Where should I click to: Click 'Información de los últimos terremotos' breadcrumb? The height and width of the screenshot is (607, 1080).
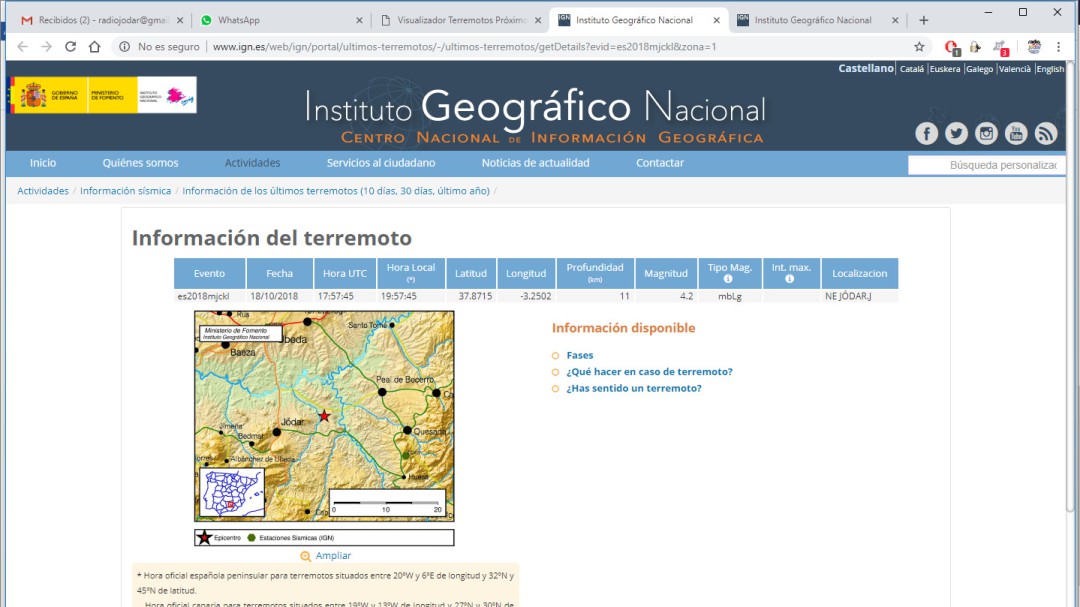pyautogui.click(x=336, y=191)
